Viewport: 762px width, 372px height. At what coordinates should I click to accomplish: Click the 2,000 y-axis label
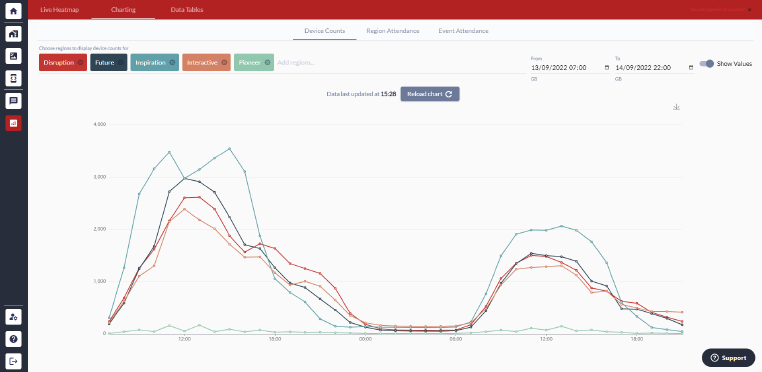pos(99,229)
